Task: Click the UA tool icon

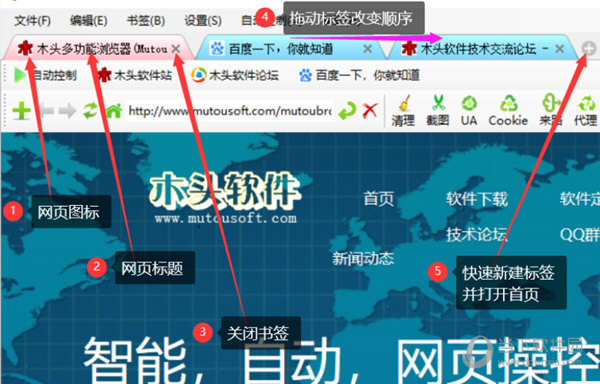Action: [469, 111]
